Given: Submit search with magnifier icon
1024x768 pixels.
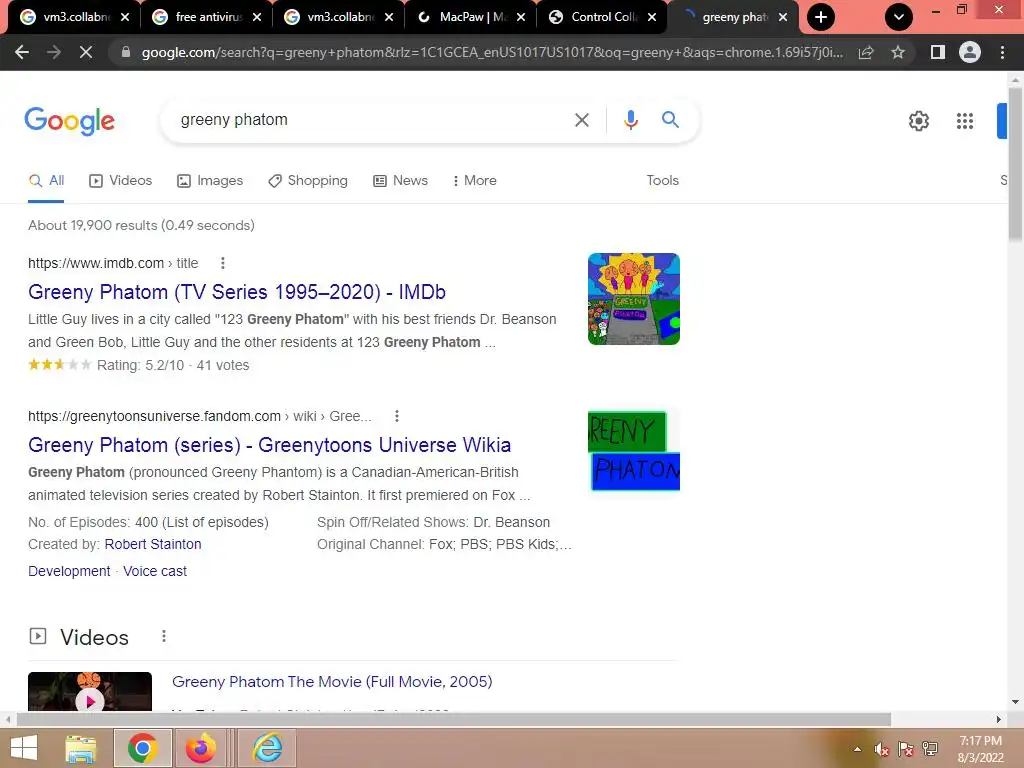Looking at the screenshot, I should point(670,120).
